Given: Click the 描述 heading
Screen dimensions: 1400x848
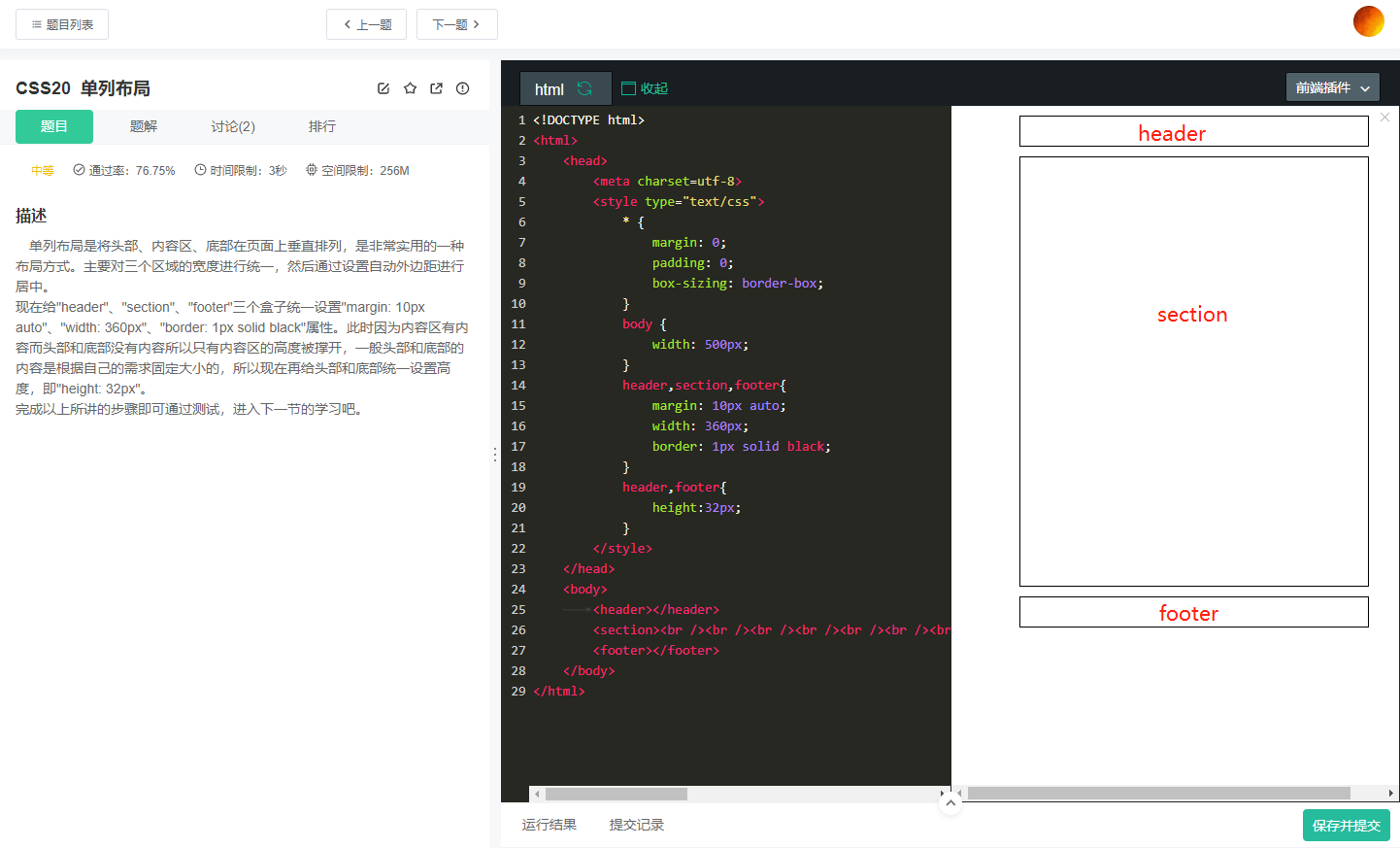Looking at the screenshot, I should (x=31, y=216).
